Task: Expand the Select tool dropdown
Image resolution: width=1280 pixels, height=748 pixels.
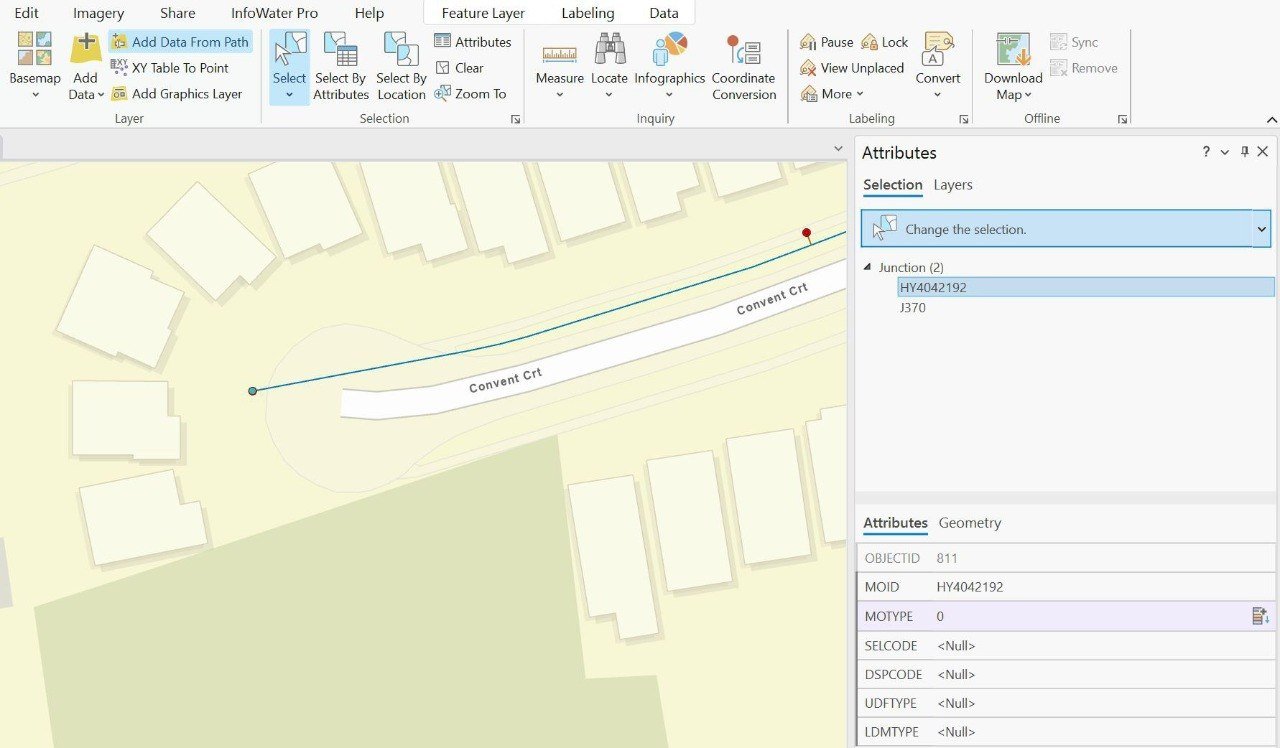Action: pos(289,95)
